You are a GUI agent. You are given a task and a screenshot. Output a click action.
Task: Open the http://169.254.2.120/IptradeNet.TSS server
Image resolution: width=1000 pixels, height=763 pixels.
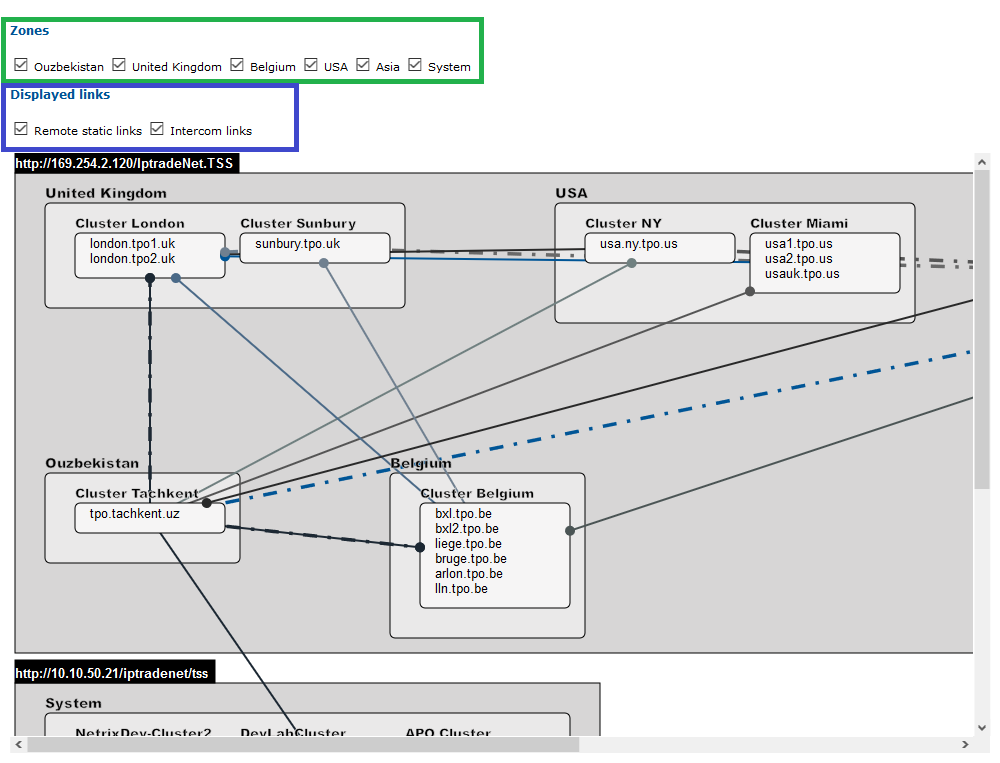[x=126, y=163]
